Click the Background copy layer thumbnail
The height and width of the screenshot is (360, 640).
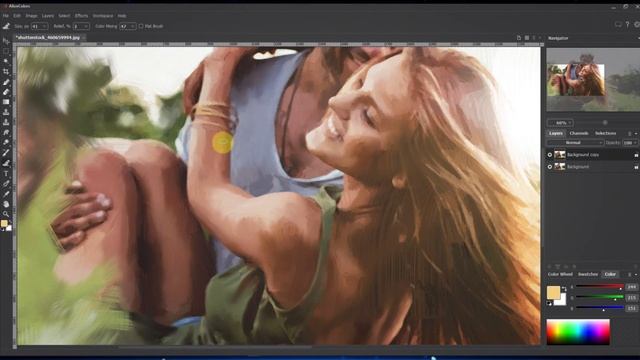560,155
